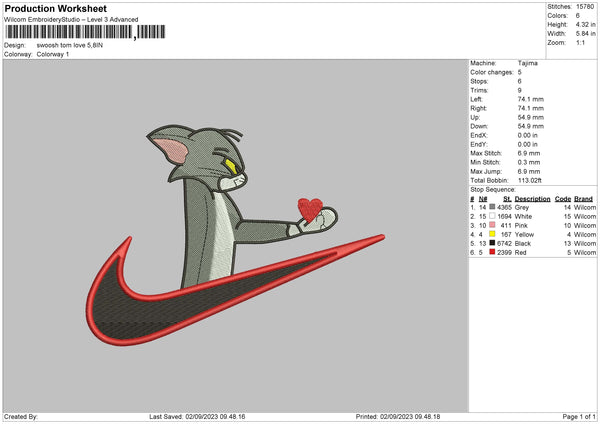
Task: Click the 'Black' description in stop 5
Action: point(523,243)
